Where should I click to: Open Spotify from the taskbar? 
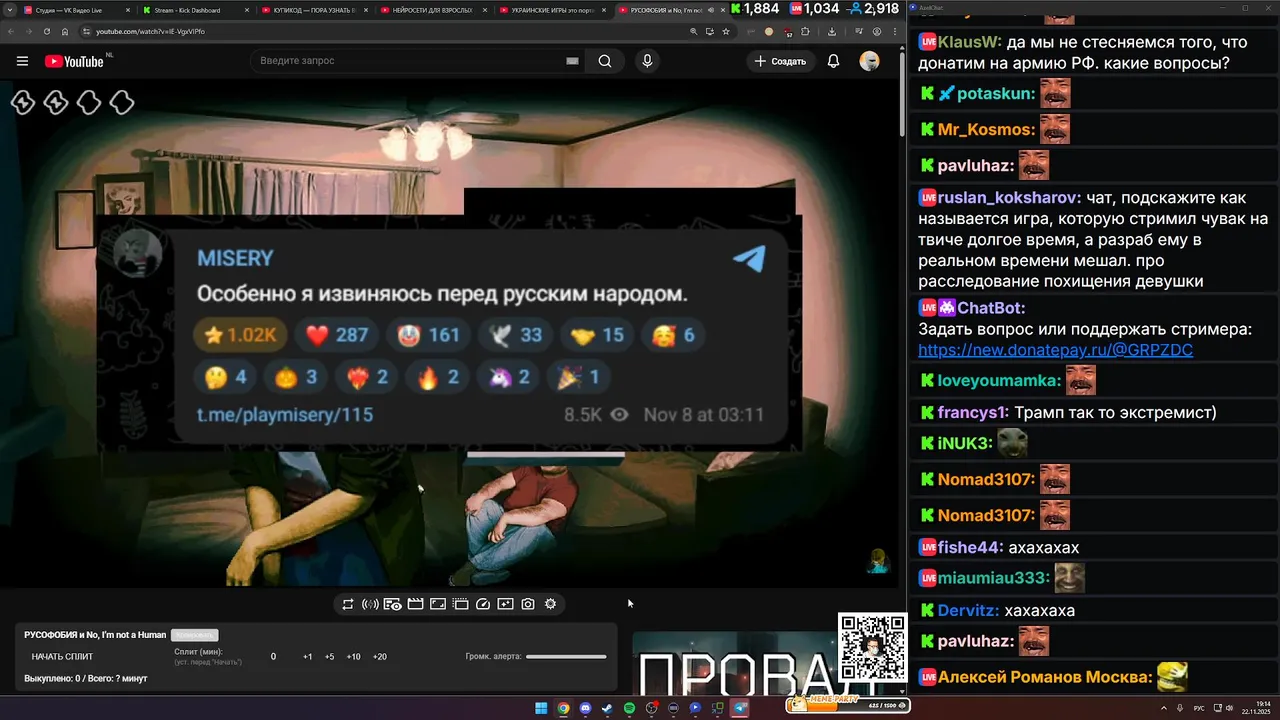pyautogui.click(x=629, y=708)
